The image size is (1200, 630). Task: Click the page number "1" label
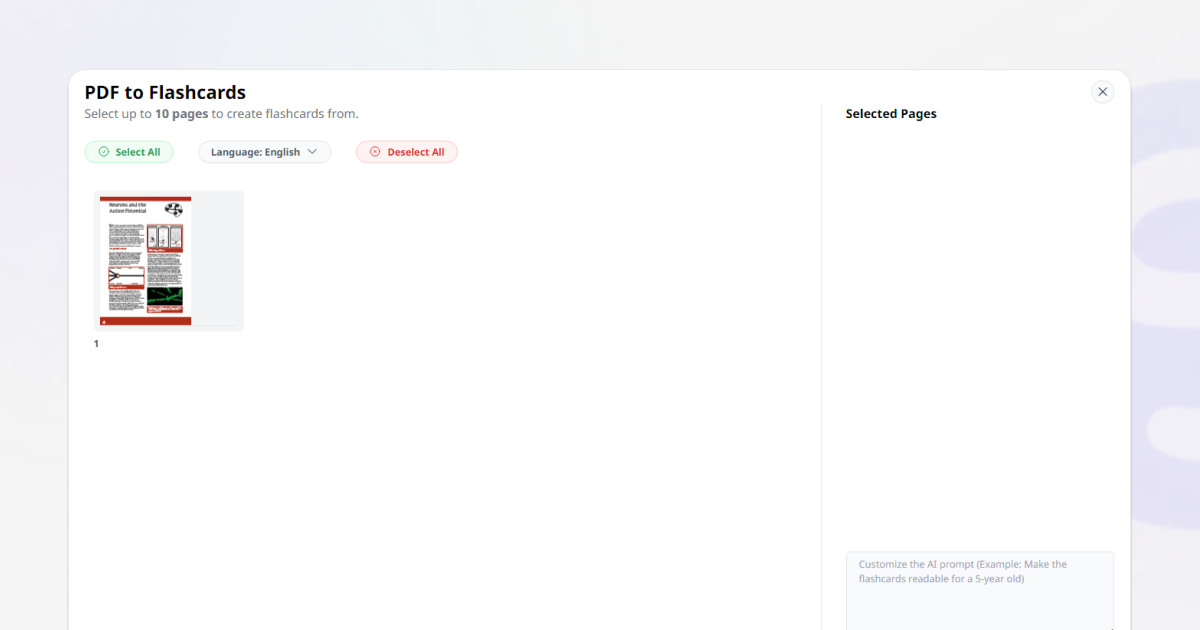(x=97, y=344)
